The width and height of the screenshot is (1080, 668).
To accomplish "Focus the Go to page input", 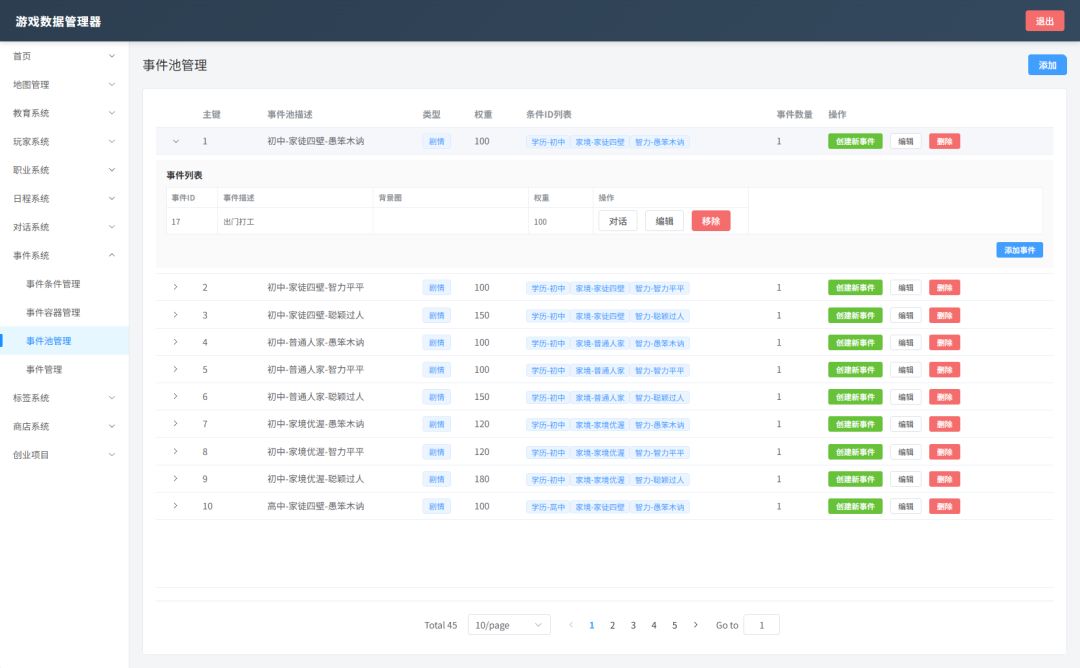I will pyautogui.click(x=761, y=625).
